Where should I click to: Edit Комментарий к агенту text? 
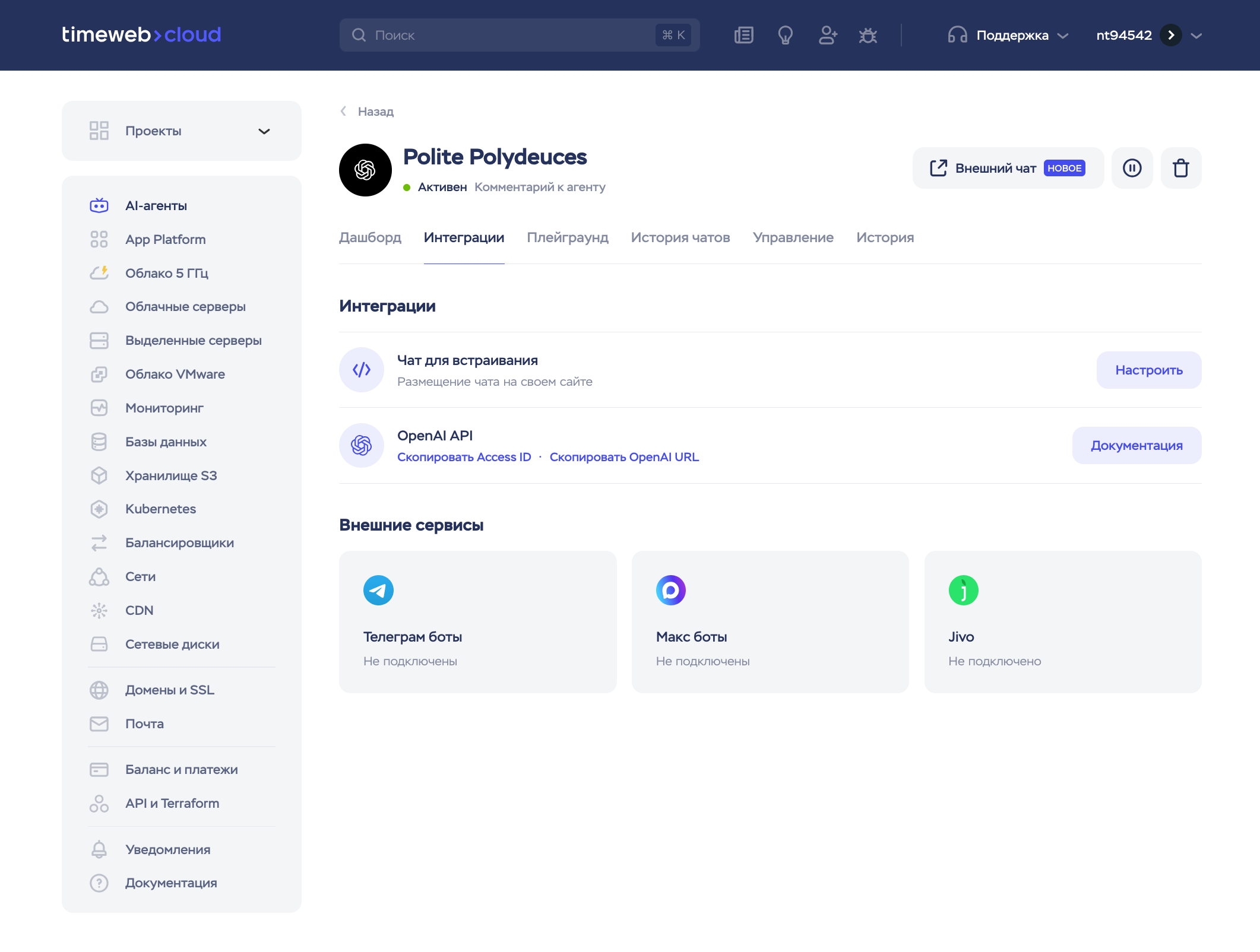coord(540,187)
